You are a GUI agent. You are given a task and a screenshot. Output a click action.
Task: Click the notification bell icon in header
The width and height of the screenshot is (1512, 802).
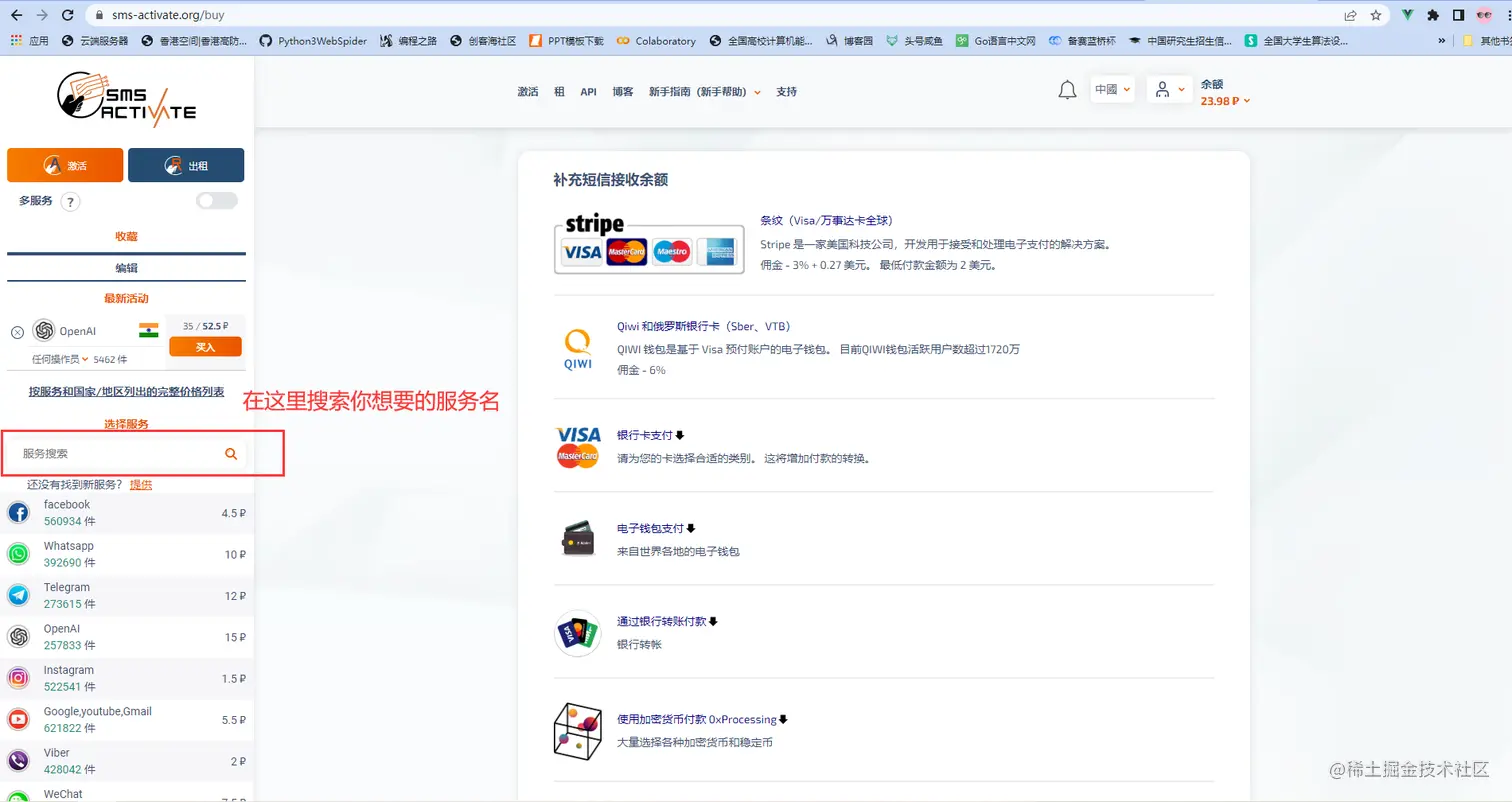click(x=1066, y=89)
